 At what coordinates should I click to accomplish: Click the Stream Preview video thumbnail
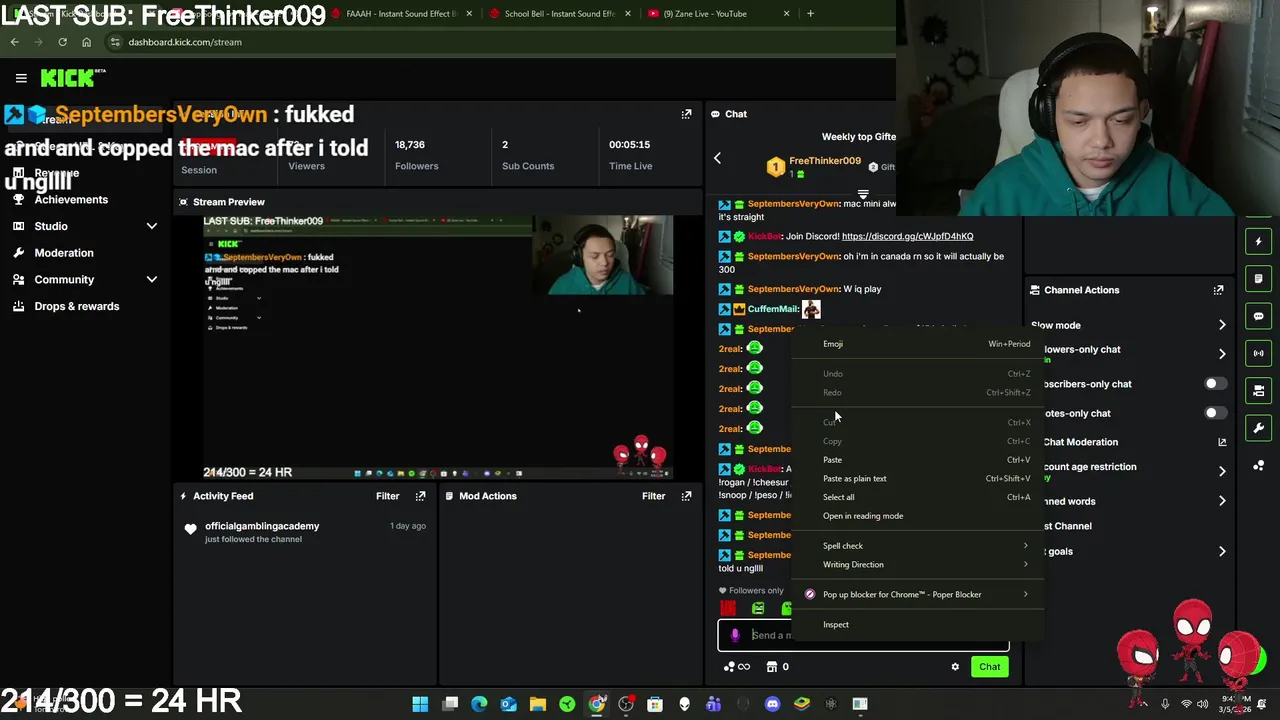pyautogui.click(x=438, y=347)
